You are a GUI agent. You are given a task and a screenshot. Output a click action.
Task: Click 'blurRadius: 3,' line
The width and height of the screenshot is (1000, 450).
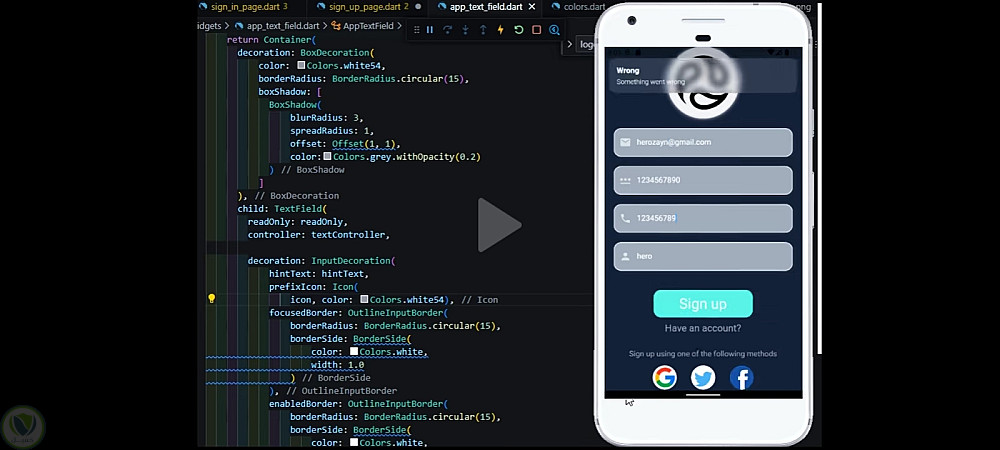[327, 117]
